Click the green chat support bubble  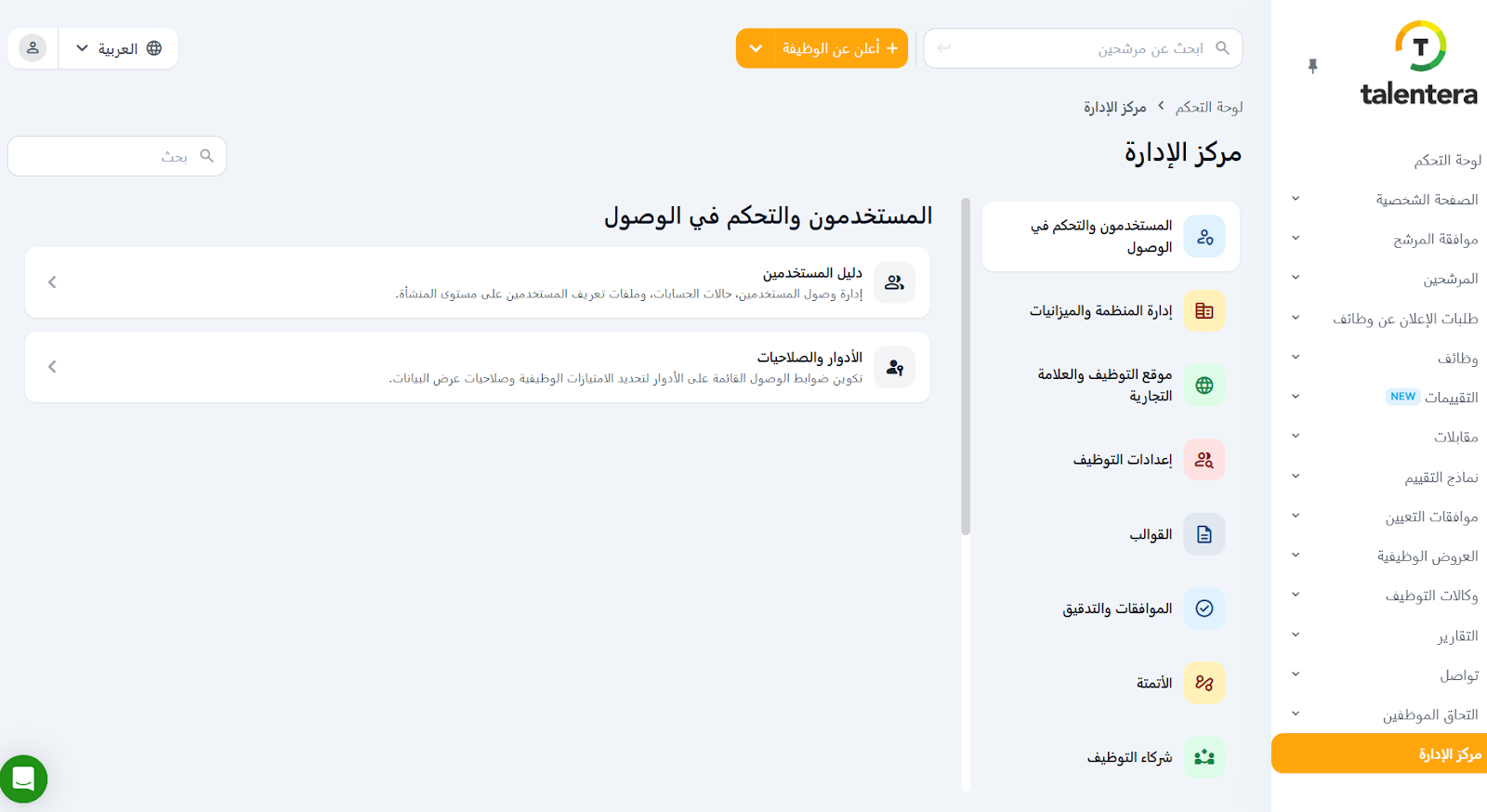(x=23, y=779)
